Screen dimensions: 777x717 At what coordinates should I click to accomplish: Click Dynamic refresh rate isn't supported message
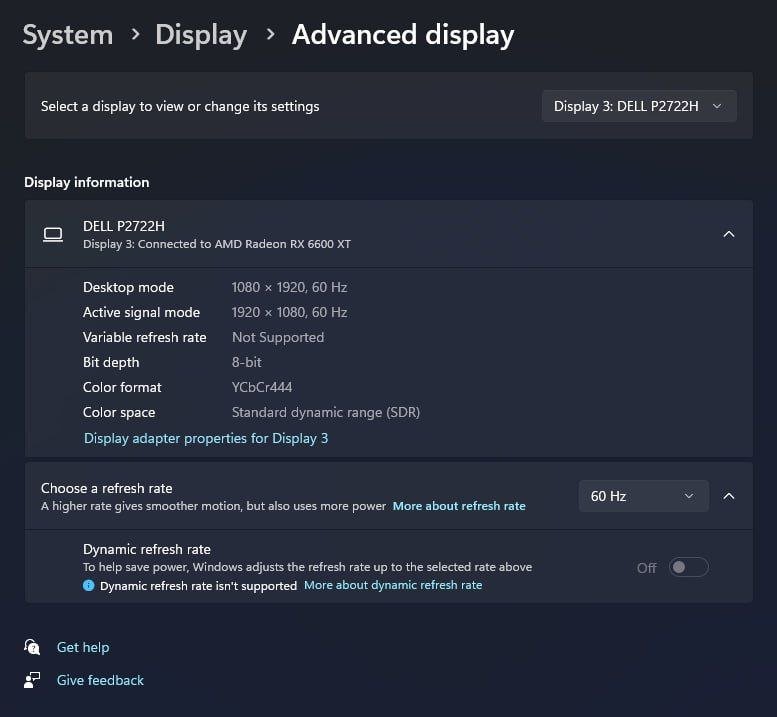(x=198, y=586)
